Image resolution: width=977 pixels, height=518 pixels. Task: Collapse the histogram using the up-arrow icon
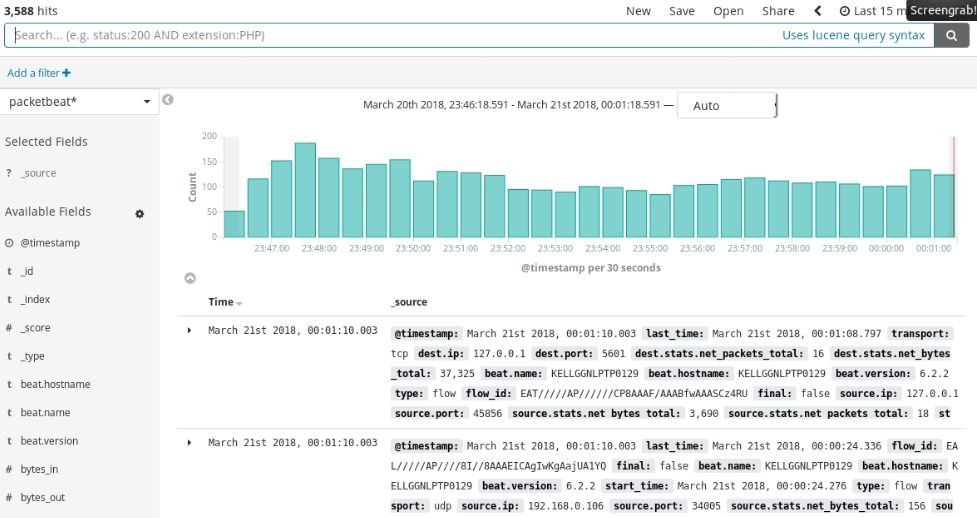tap(190, 278)
